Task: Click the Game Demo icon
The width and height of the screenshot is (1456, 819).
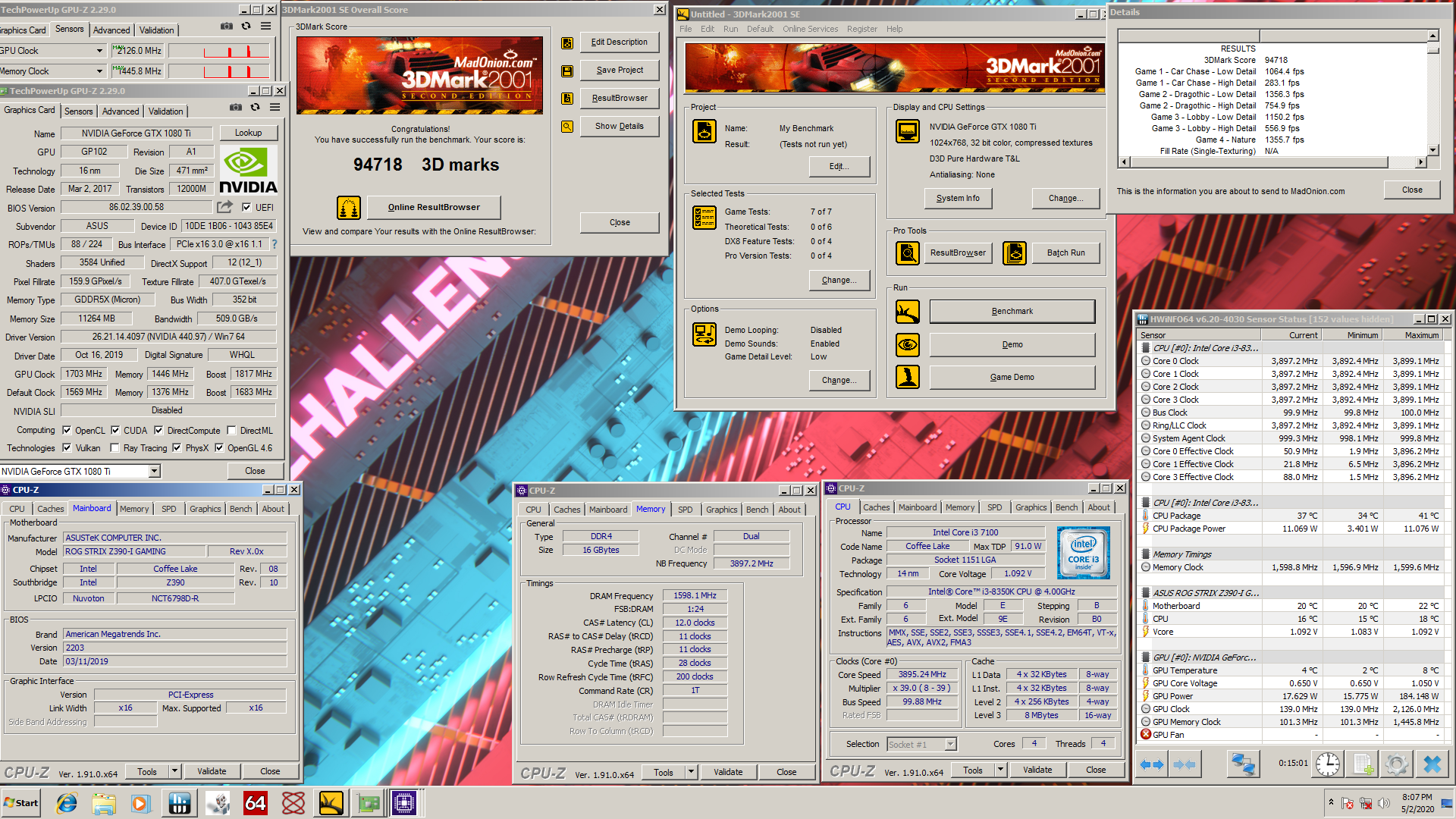Action: coord(908,377)
